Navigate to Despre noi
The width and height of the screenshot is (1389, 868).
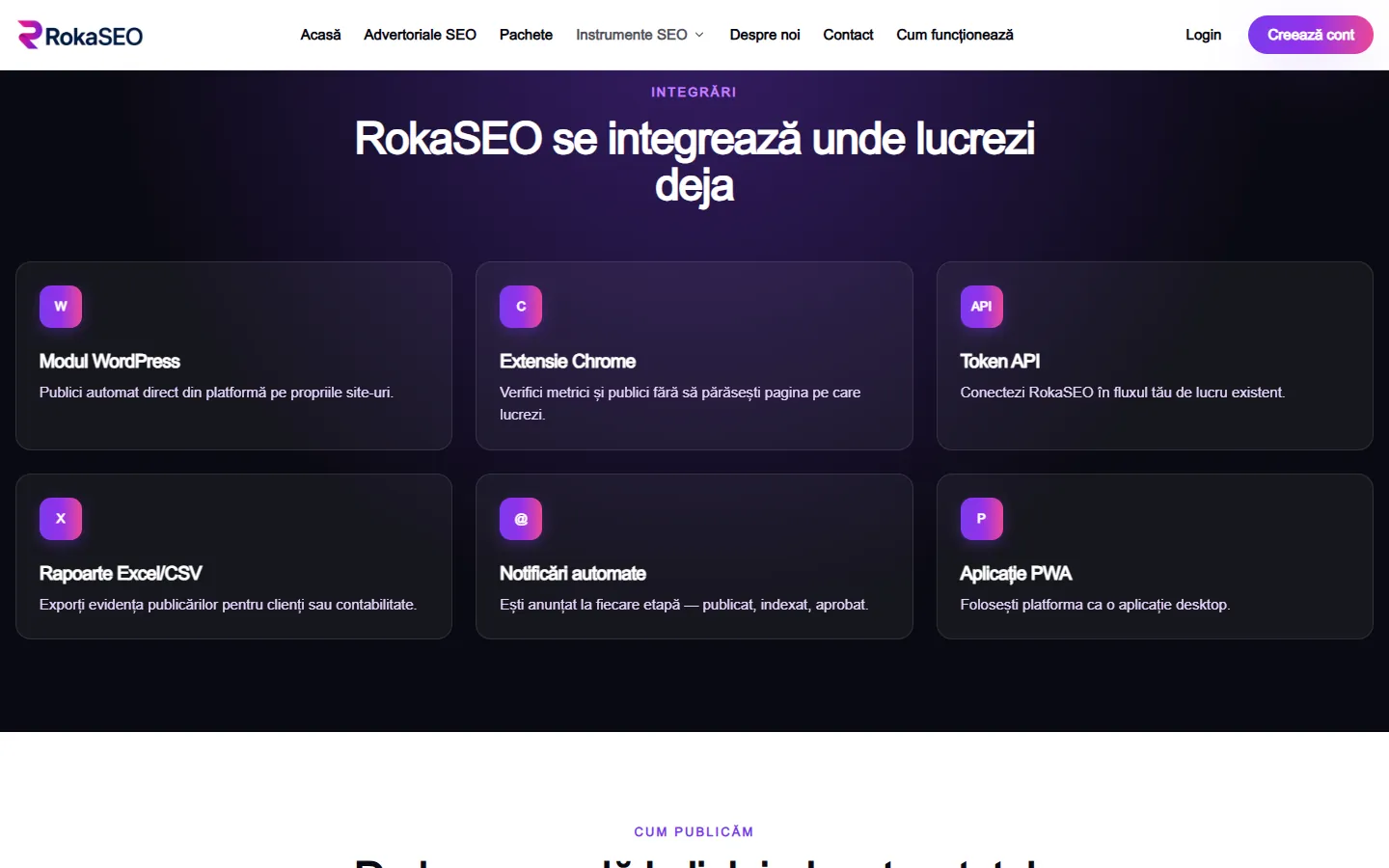click(x=765, y=35)
